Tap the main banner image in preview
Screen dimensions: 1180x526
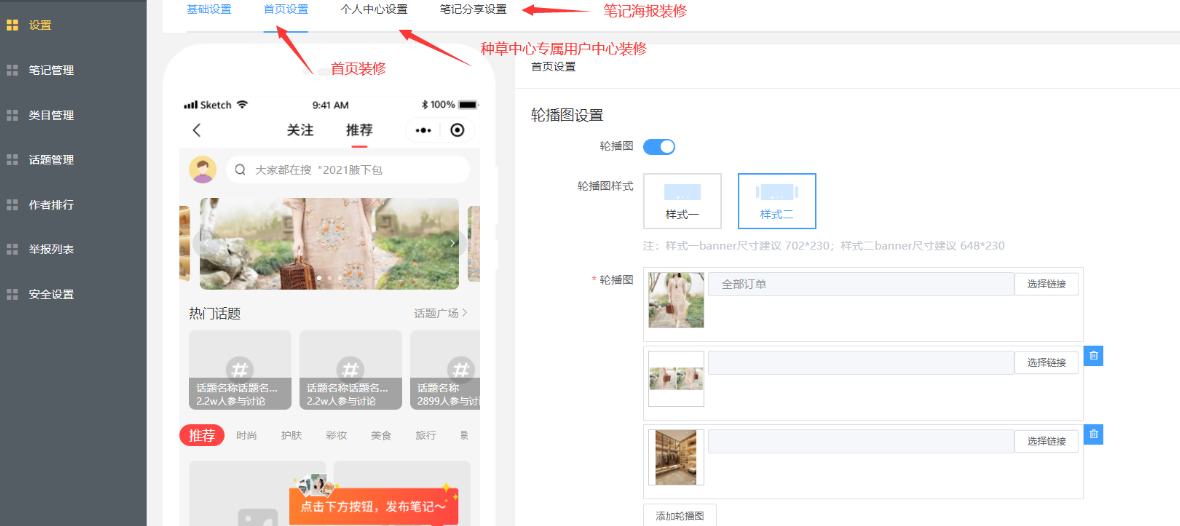[329, 244]
